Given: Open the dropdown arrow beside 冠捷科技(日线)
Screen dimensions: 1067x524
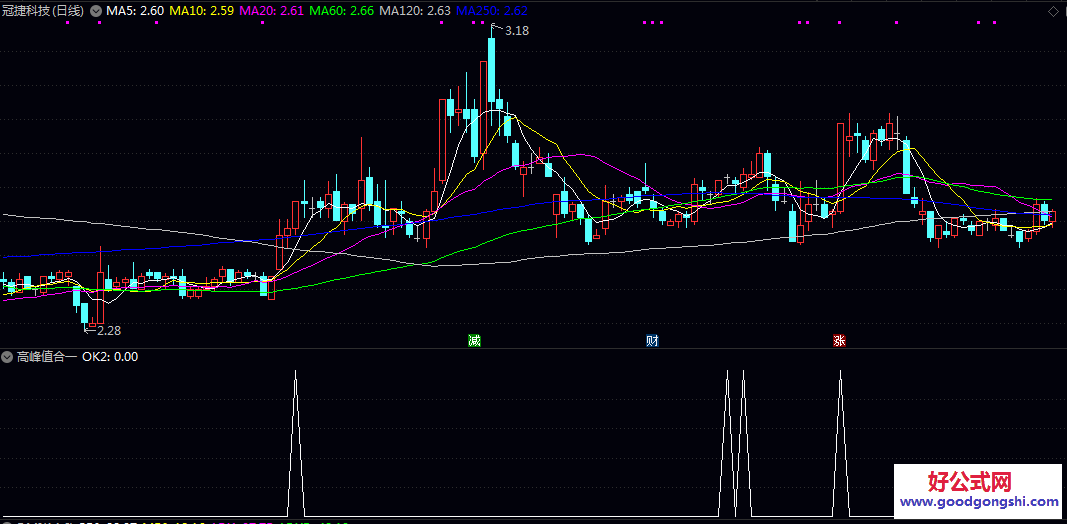Looking at the screenshot, I should coord(95,11).
